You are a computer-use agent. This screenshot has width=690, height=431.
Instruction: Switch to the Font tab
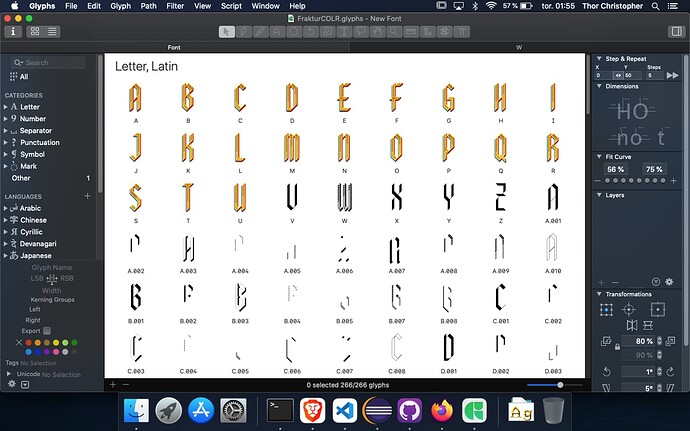point(174,47)
